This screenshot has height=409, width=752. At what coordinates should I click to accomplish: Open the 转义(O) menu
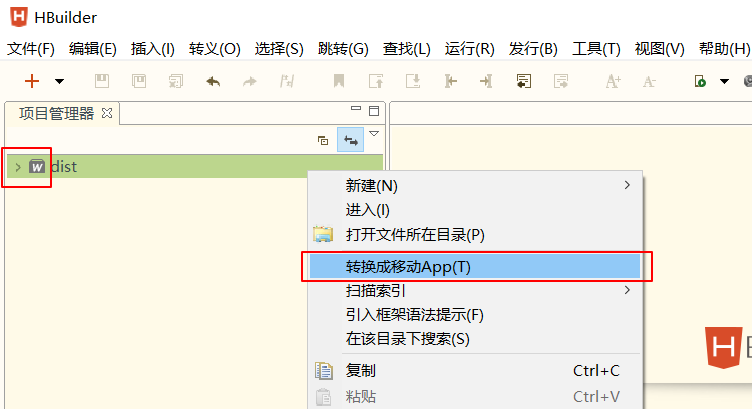tap(214, 49)
